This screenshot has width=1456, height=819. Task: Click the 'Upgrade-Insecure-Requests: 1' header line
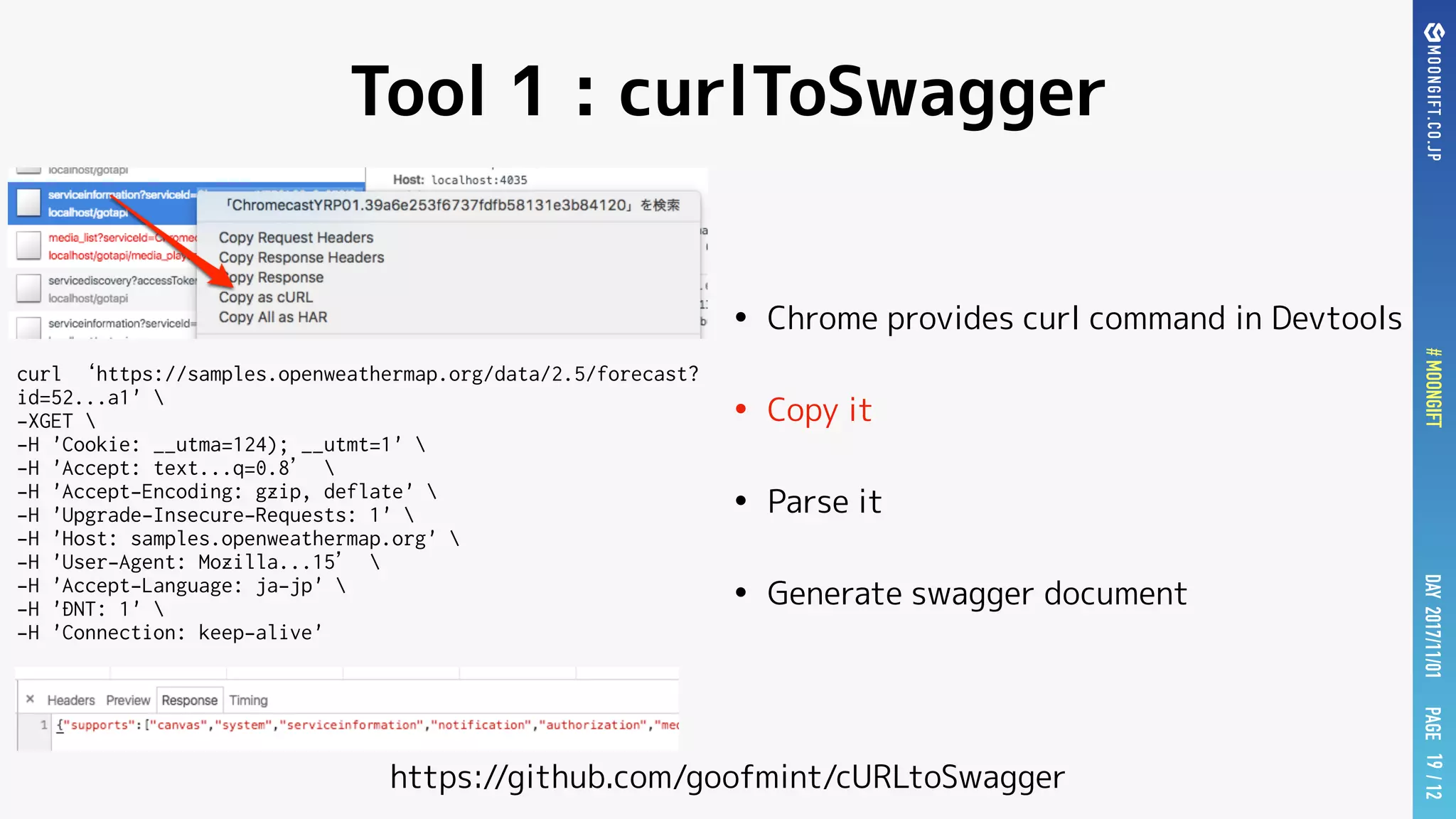pyautogui.click(x=215, y=515)
